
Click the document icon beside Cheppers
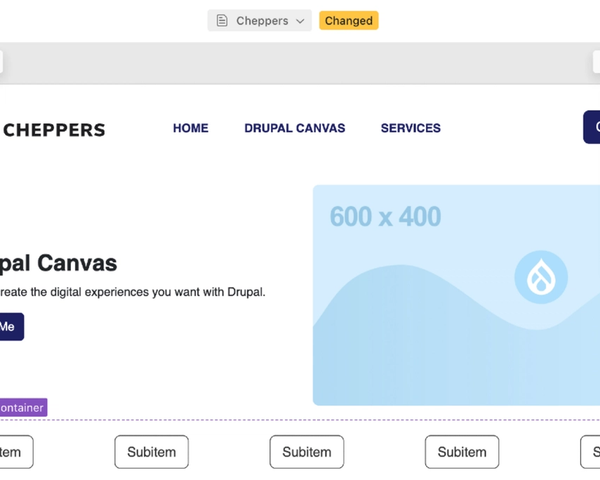222,21
